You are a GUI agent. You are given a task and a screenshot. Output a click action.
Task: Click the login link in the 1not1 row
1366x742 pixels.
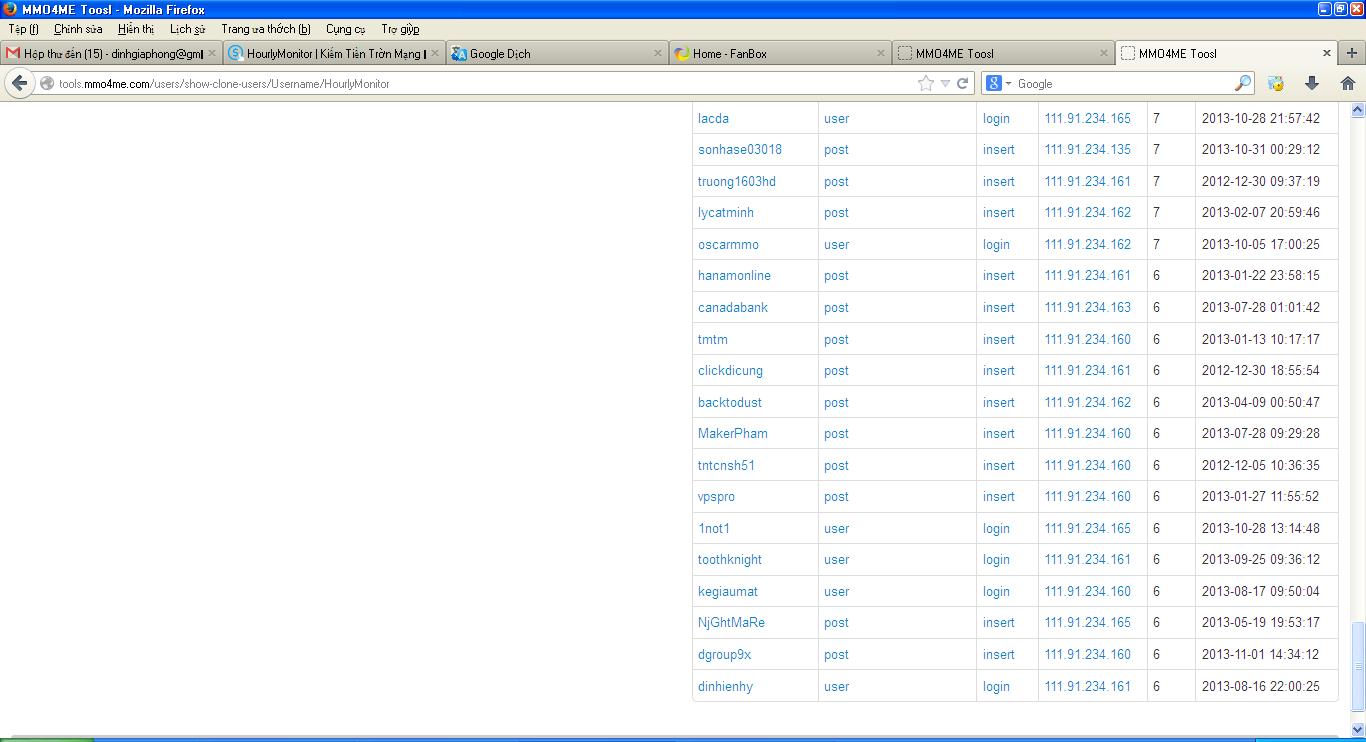(x=996, y=528)
